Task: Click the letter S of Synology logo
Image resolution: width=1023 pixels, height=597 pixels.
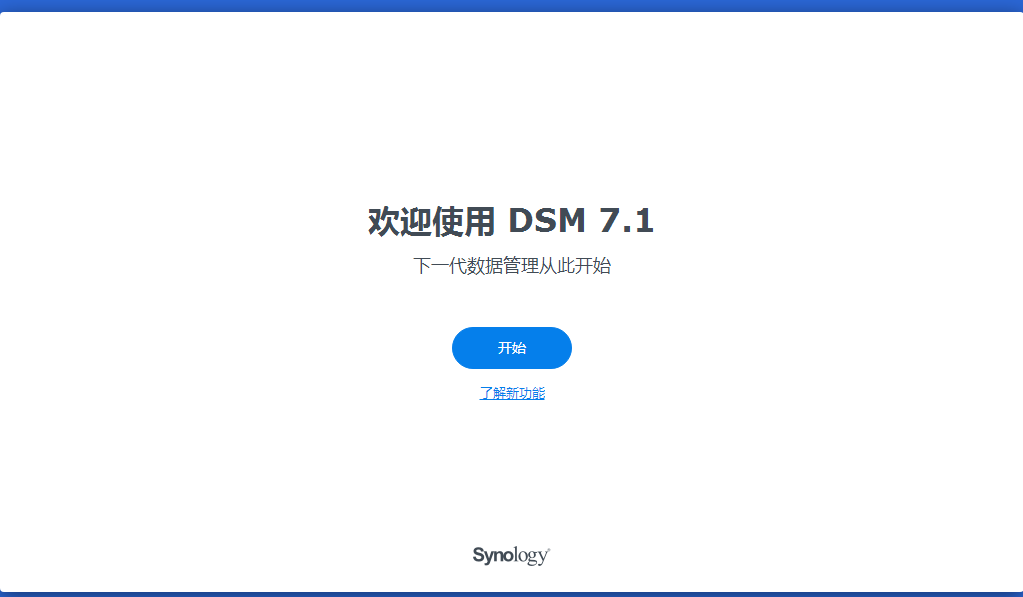Action: pyautogui.click(x=478, y=555)
